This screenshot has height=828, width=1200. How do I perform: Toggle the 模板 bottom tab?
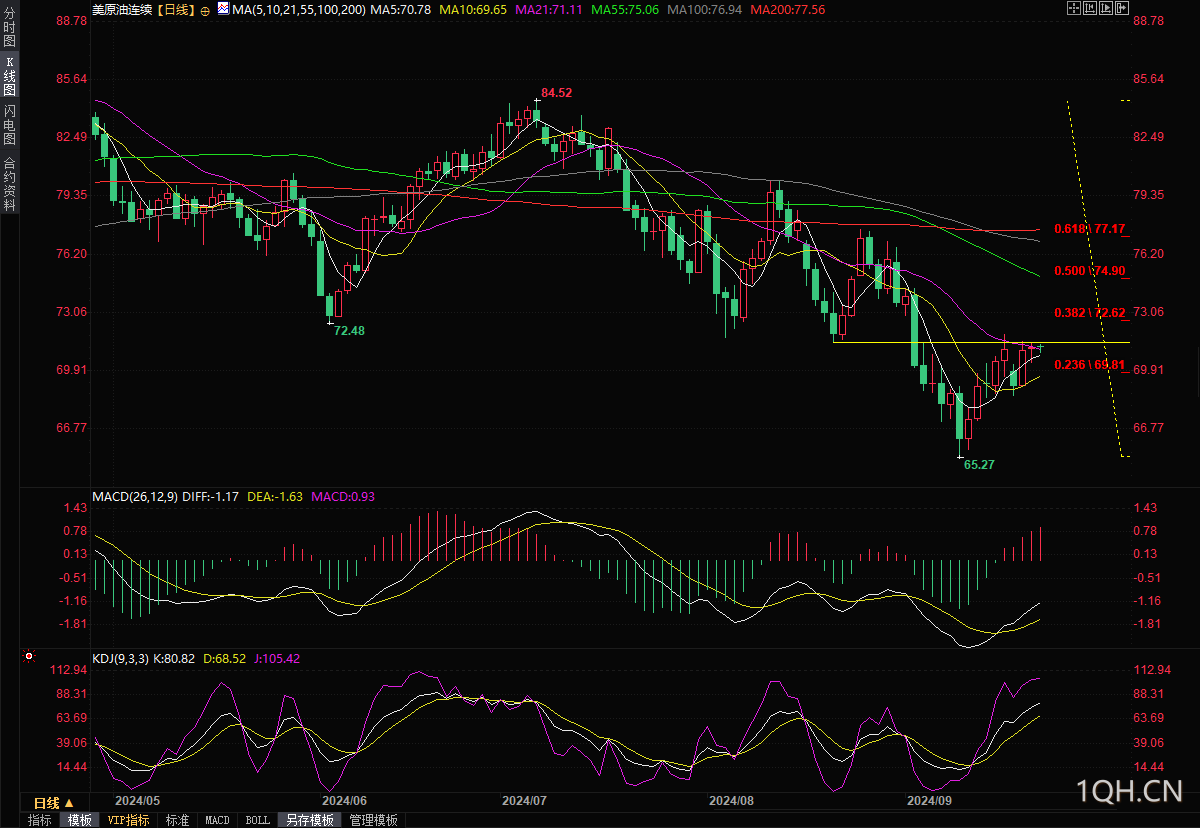80,820
